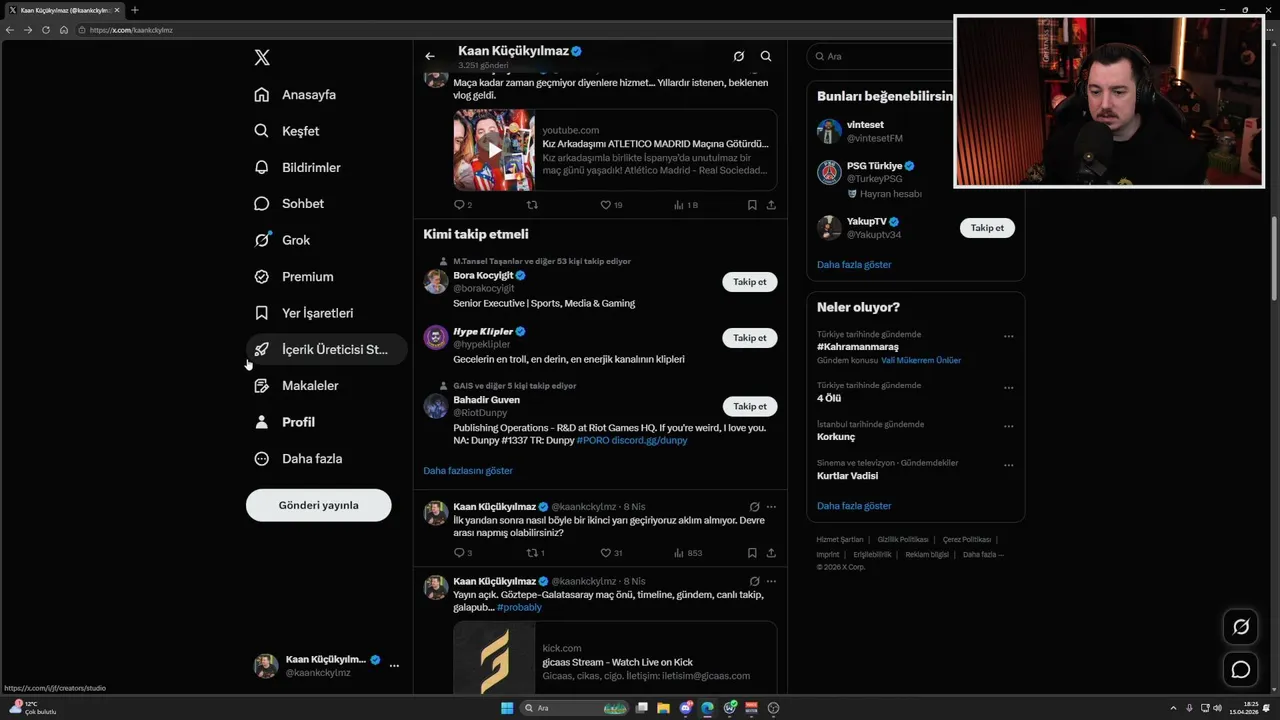Open Profil person icon
The height and width of the screenshot is (720, 1280).
tap(261, 422)
